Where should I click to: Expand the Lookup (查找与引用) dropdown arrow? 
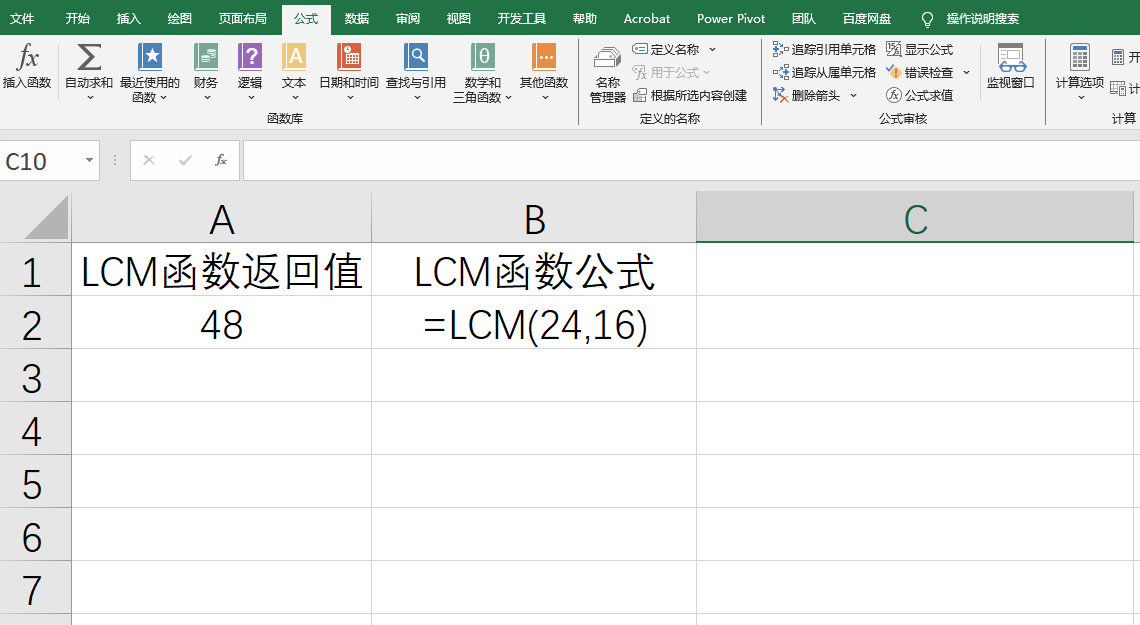point(417,98)
